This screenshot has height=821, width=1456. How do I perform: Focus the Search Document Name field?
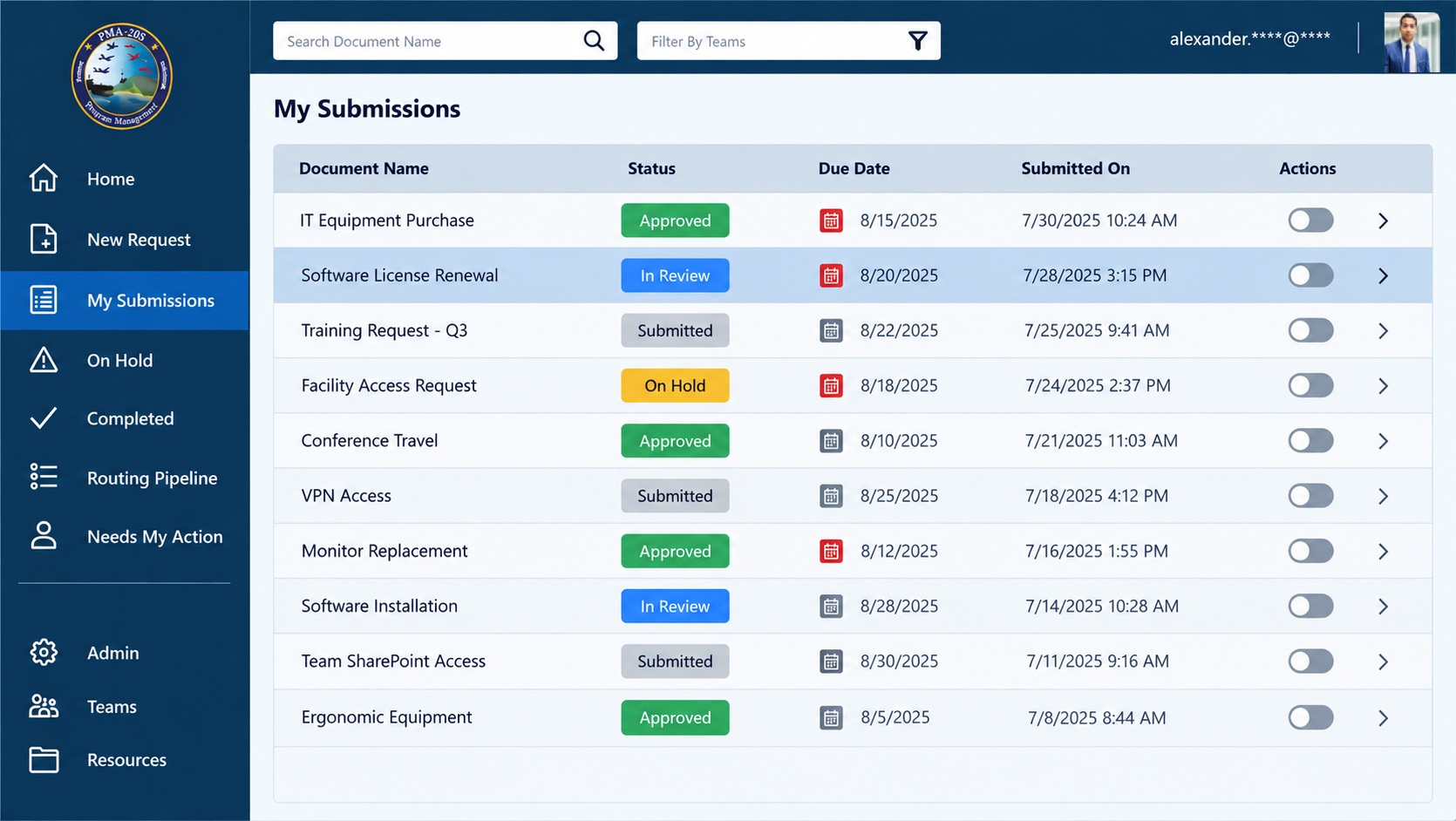click(445, 41)
